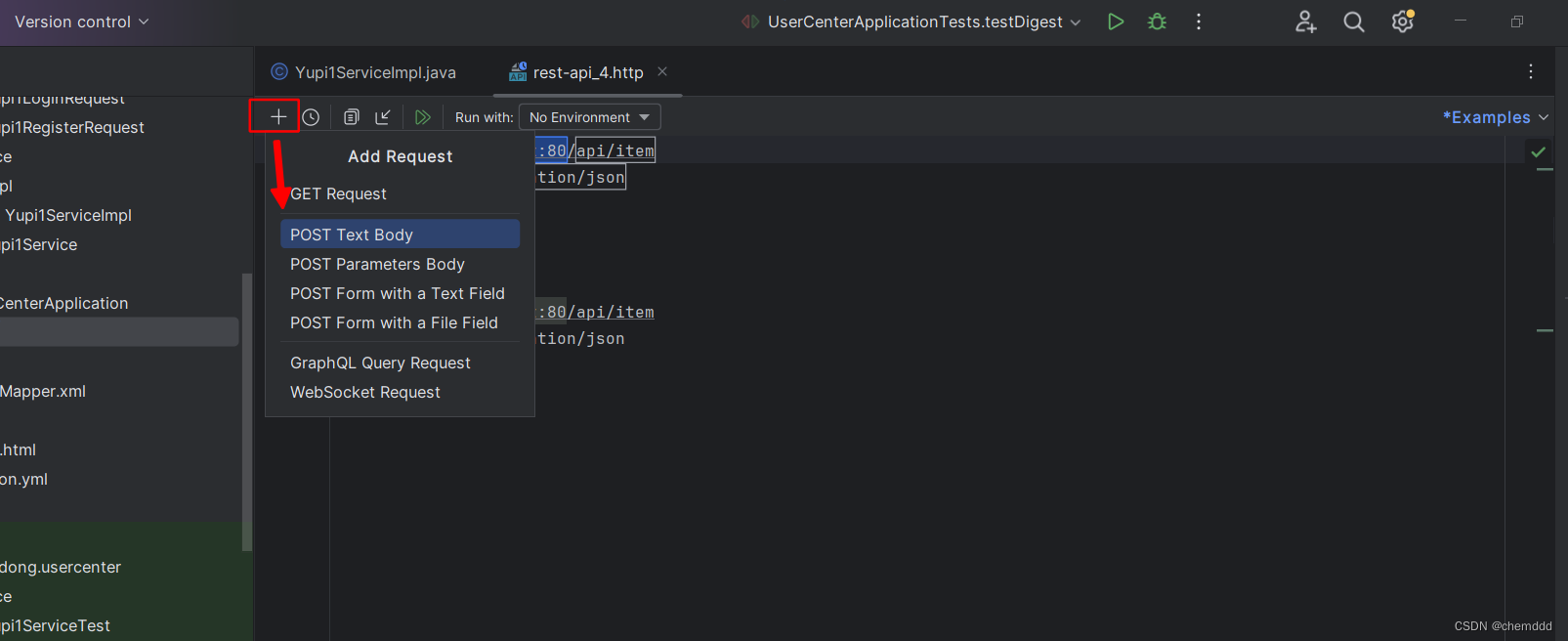This screenshot has width=1568, height=641.
Task: Select pi1ServiceTest in project tree
Action: coord(56,625)
